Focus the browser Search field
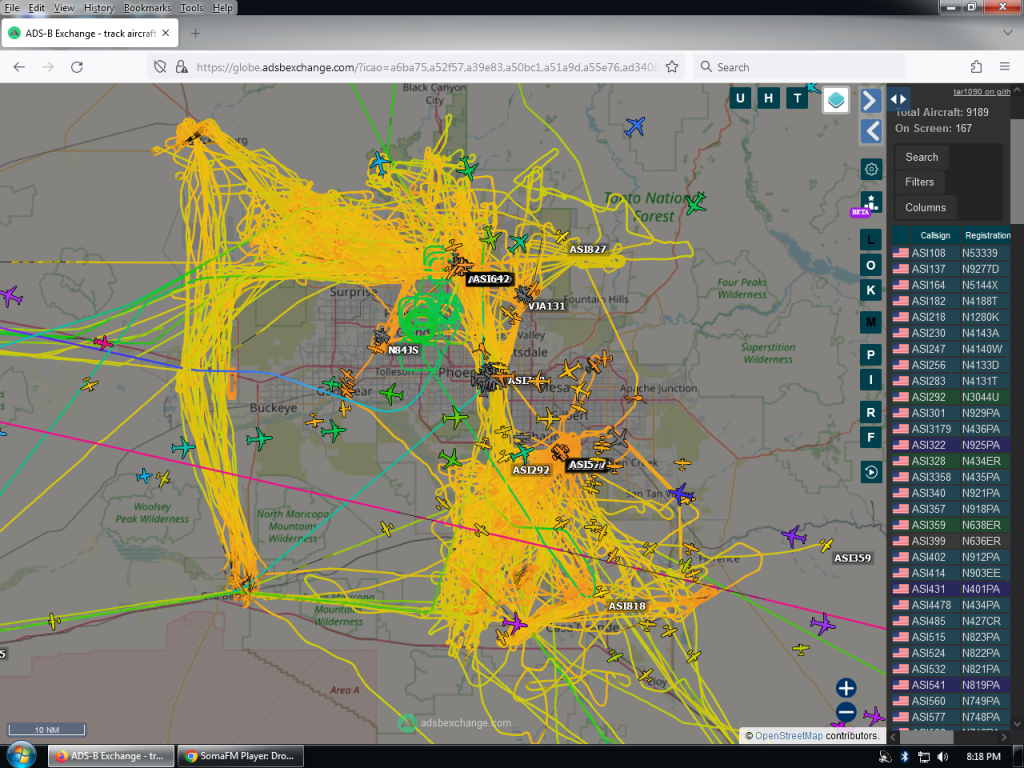1024x768 pixels. pyautogui.click(x=799, y=67)
